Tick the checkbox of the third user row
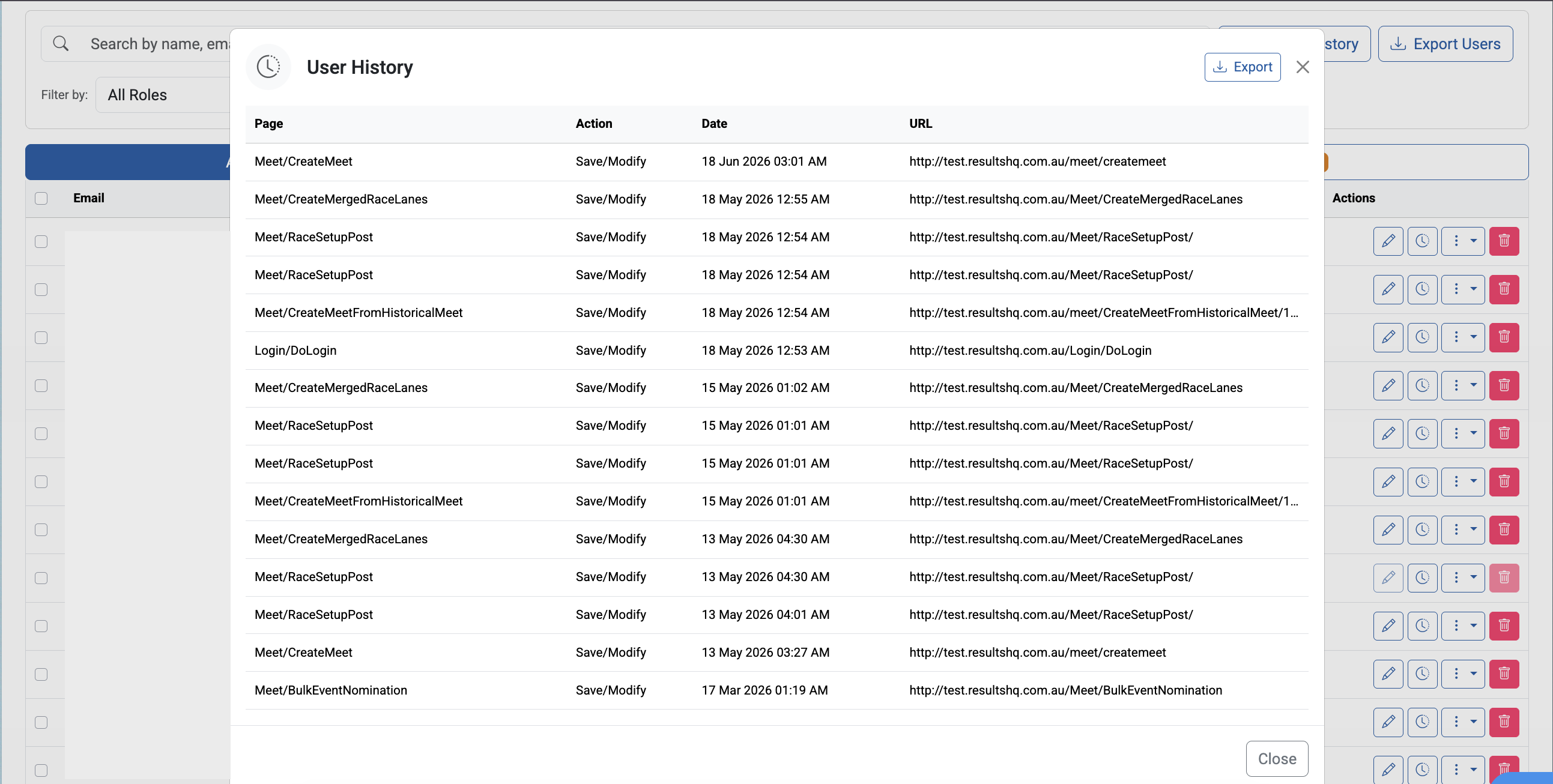Screen dimensions: 1553x784 point(41,338)
